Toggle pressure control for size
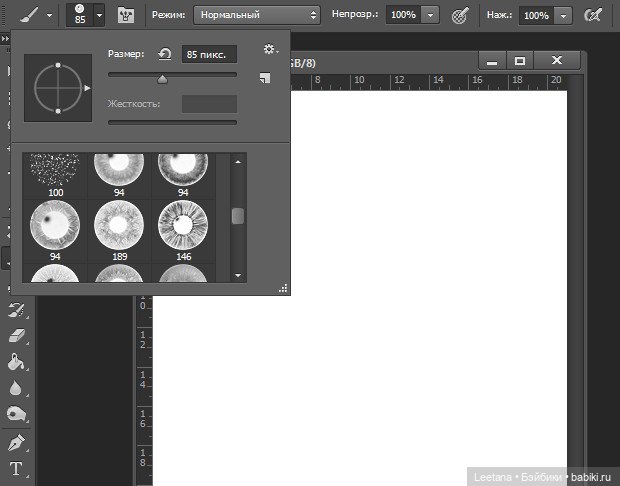 [593, 15]
